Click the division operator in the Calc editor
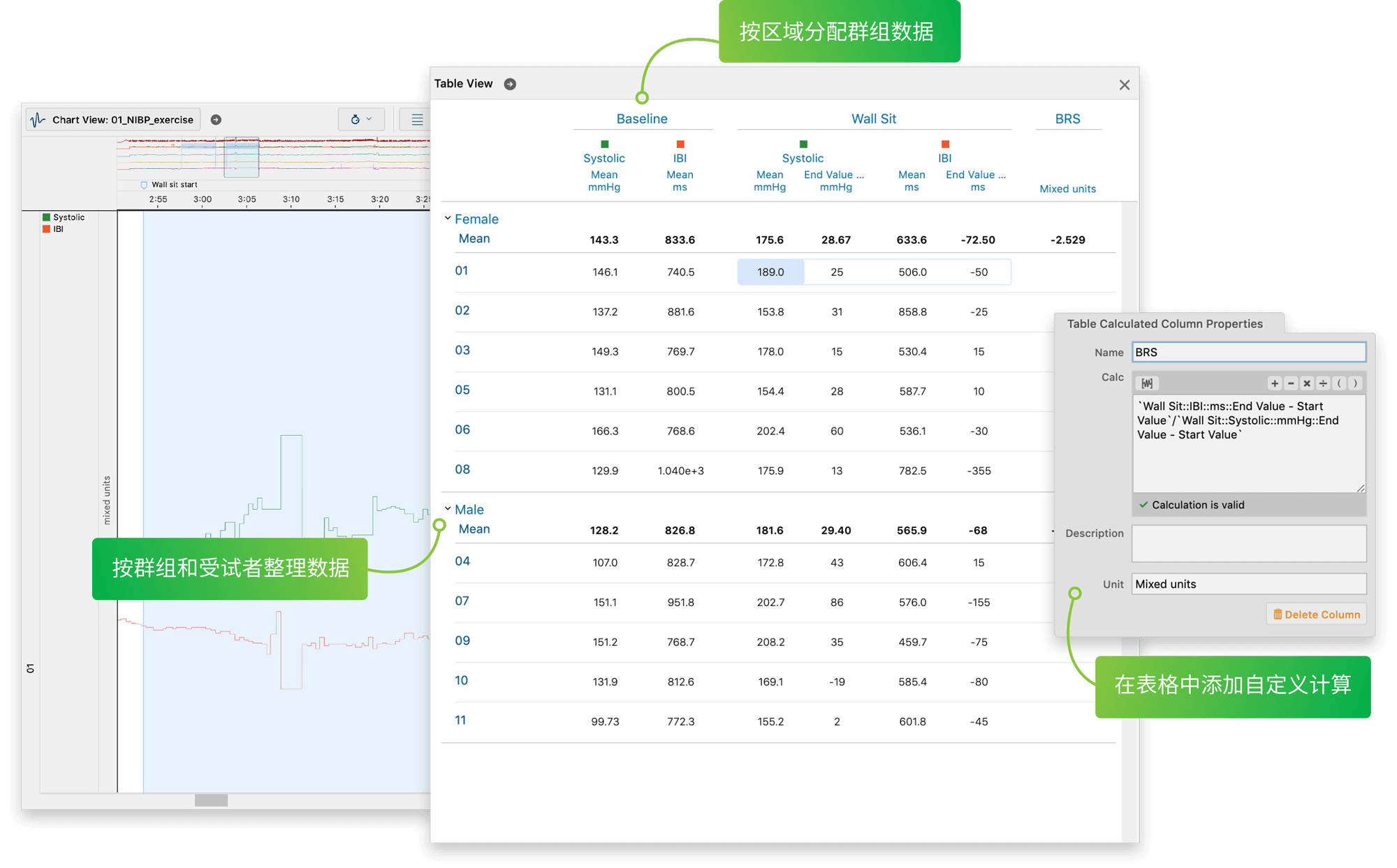The width and height of the screenshot is (1397, 868). (x=1323, y=383)
